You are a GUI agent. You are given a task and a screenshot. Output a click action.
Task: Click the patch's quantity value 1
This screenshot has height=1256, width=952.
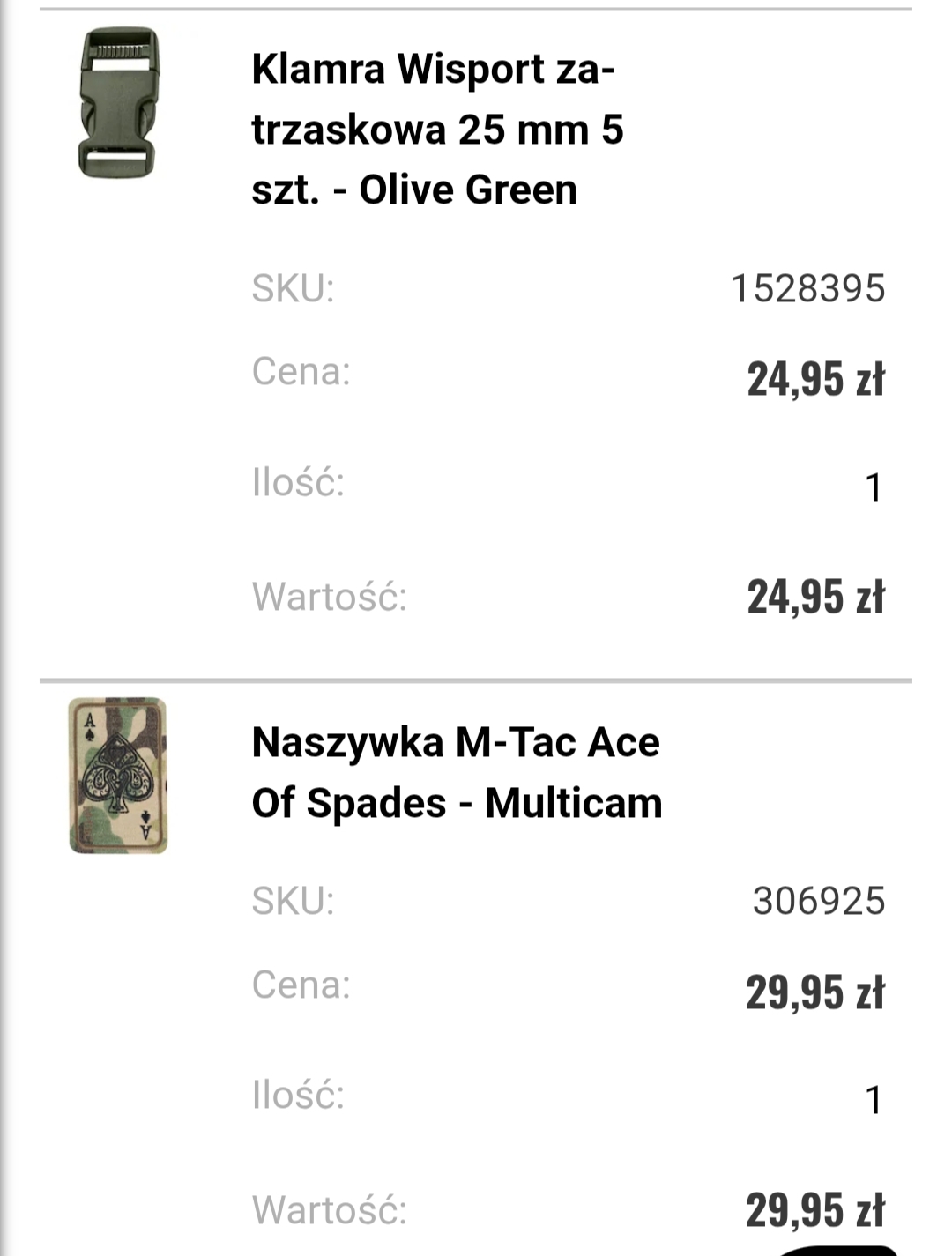pyautogui.click(x=873, y=1100)
